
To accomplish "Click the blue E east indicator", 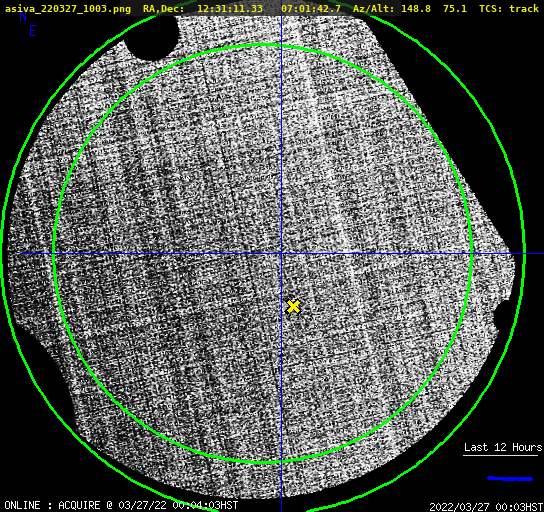I will (x=33, y=31).
